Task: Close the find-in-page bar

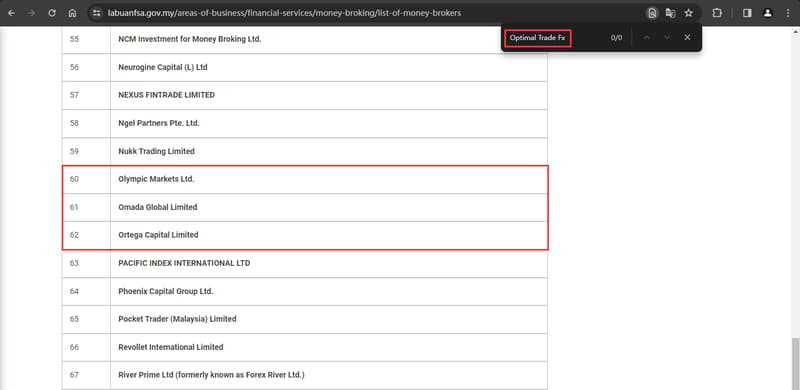Action: coord(687,37)
